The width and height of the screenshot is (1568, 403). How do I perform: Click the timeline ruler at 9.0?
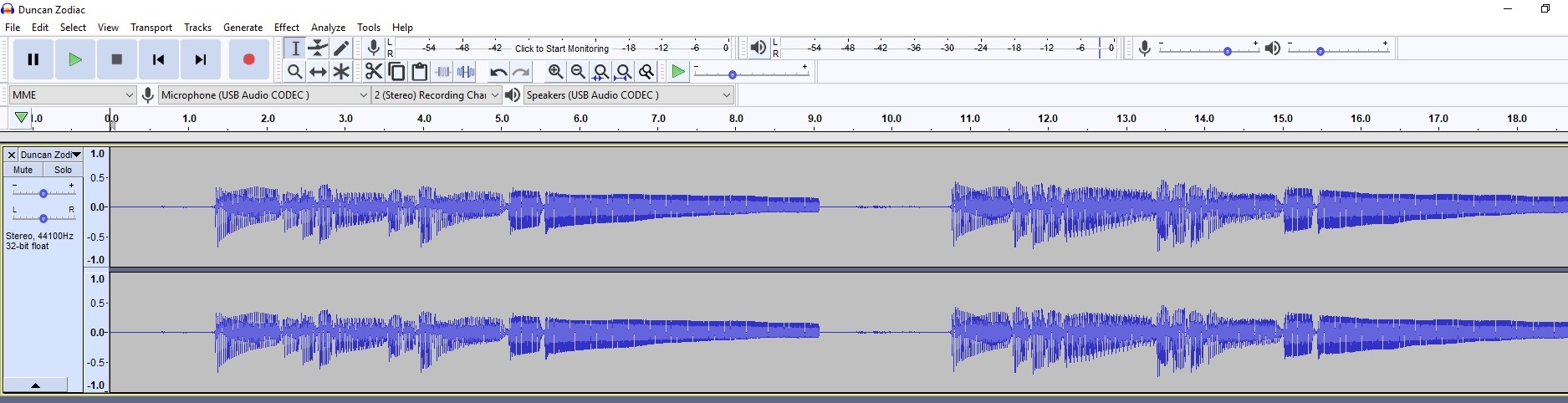[x=815, y=119]
